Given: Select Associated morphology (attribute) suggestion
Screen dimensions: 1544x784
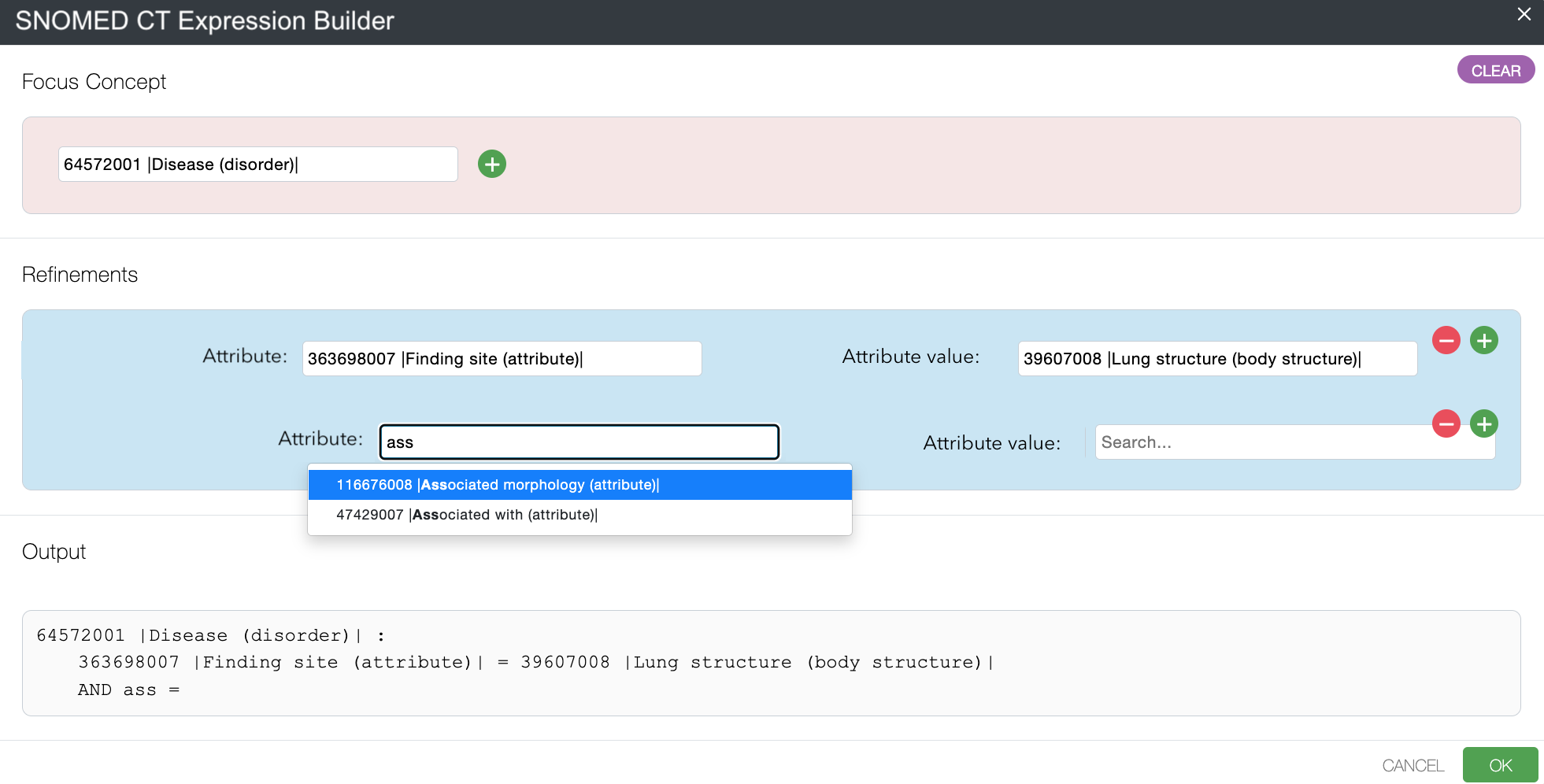Looking at the screenshot, I should point(579,485).
